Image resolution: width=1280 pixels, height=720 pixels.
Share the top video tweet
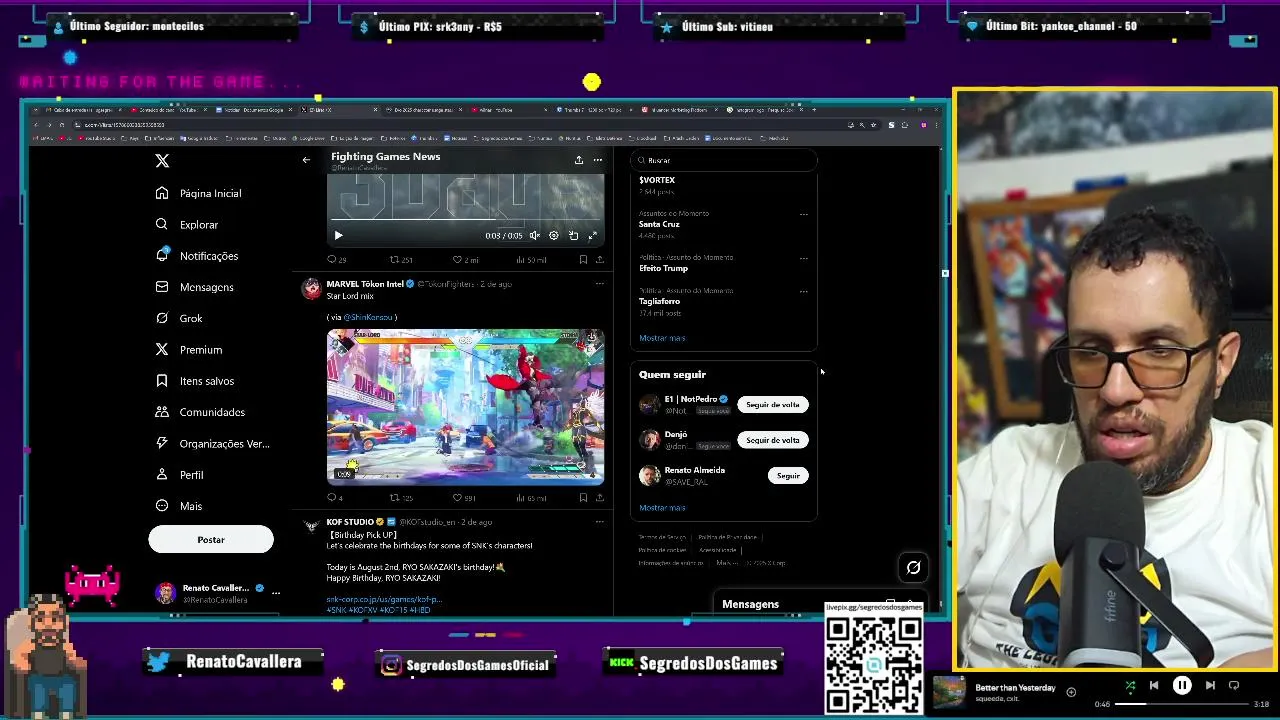point(599,260)
